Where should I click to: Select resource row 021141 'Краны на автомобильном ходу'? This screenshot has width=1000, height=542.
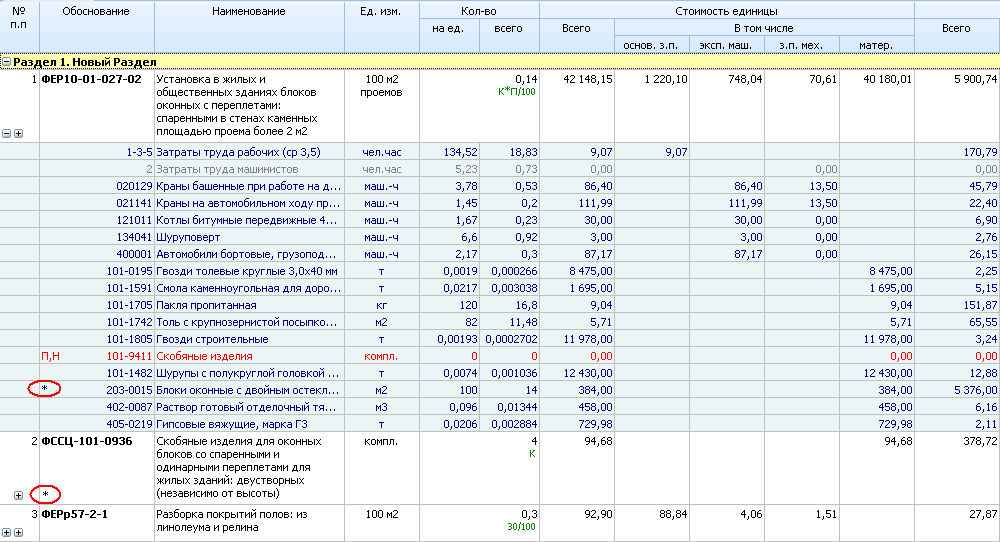pyautogui.click(x=500, y=203)
